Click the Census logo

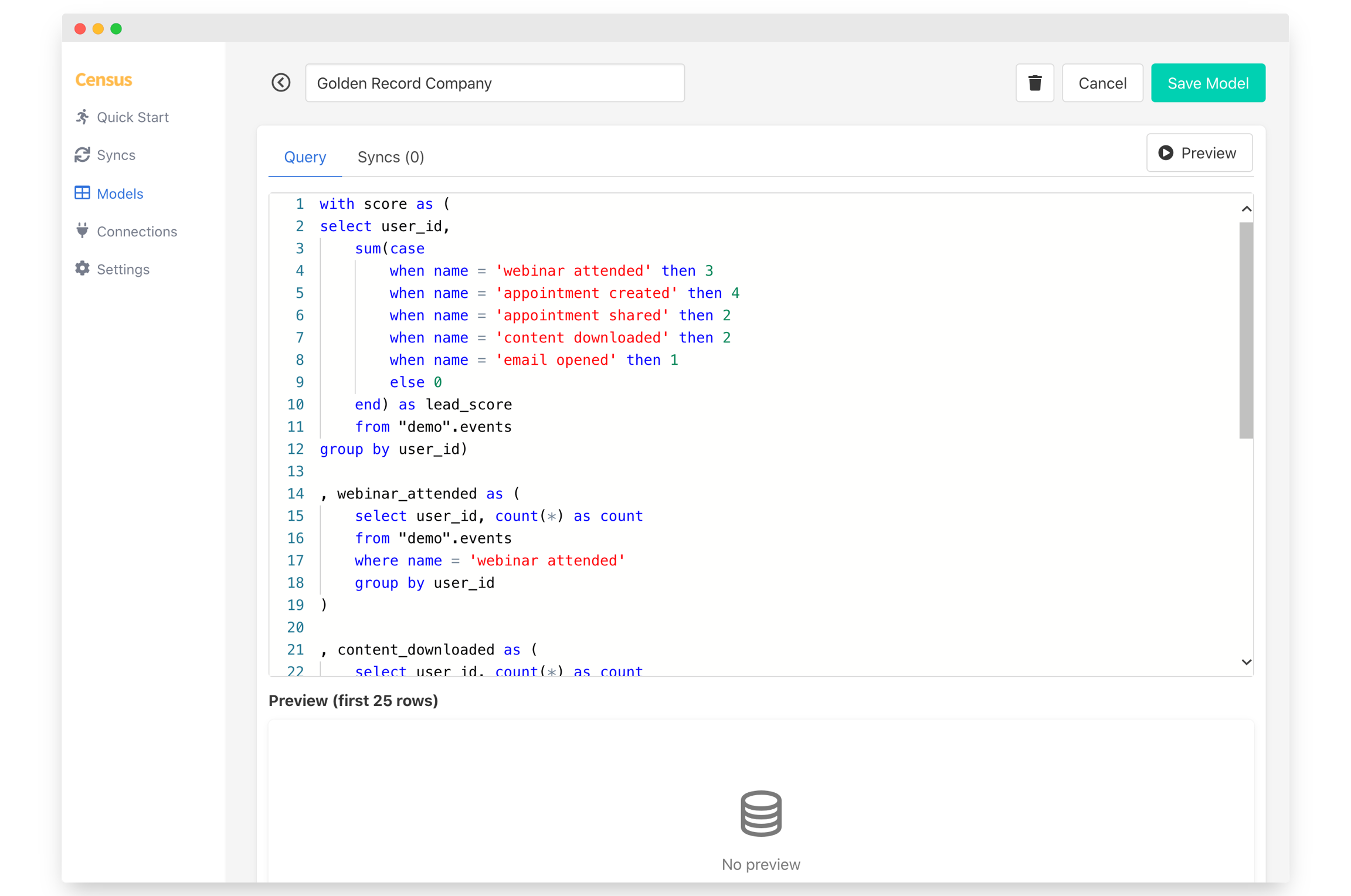click(104, 80)
